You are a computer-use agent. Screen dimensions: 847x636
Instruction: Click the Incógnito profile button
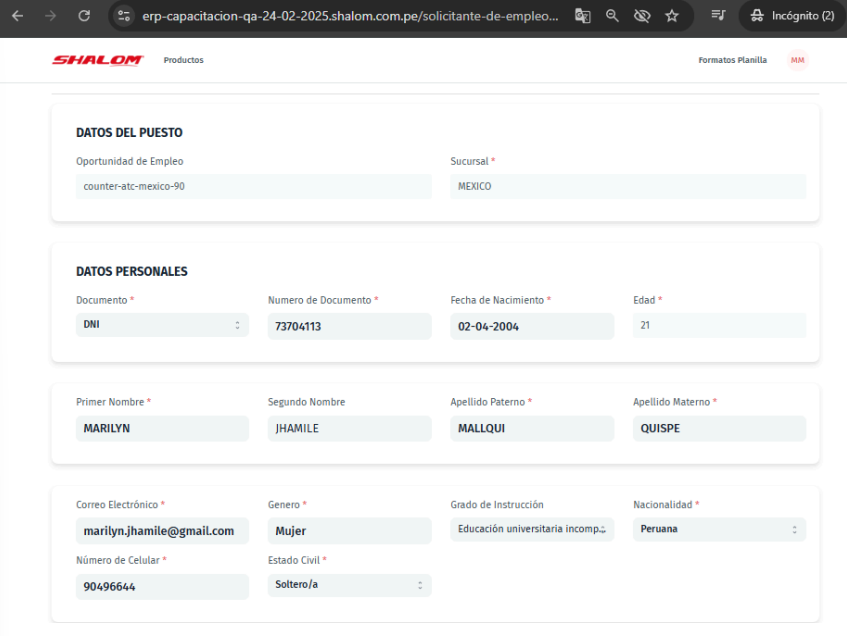click(x=793, y=16)
